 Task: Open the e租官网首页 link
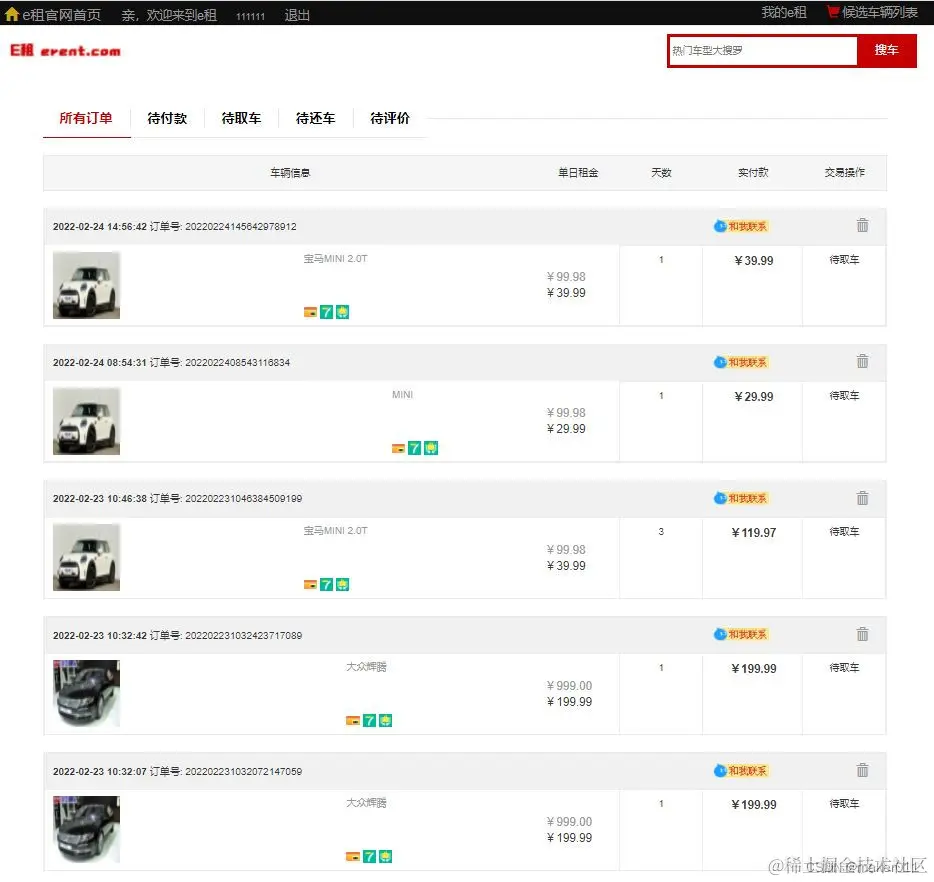click(61, 15)
